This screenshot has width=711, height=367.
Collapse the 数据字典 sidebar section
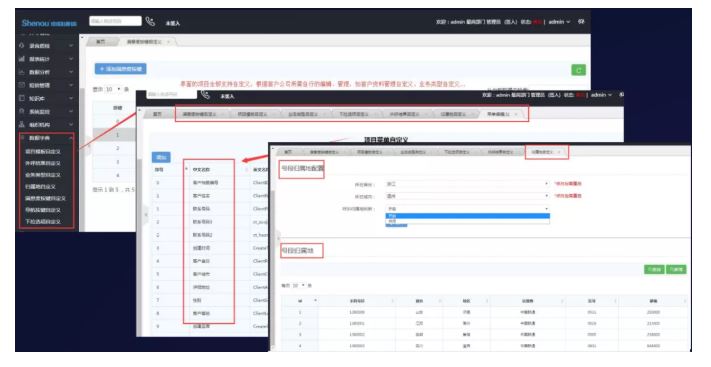71,138
